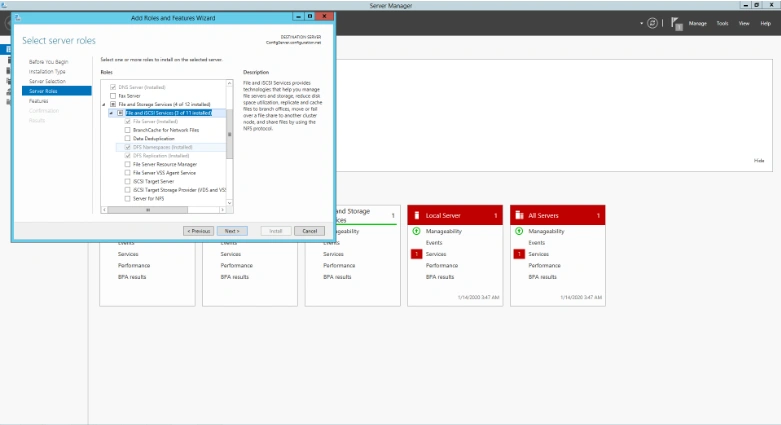Viewport: 781px width, 425px height.
Task: Click roles list scroll down arrow
Action: click(230, 203)
